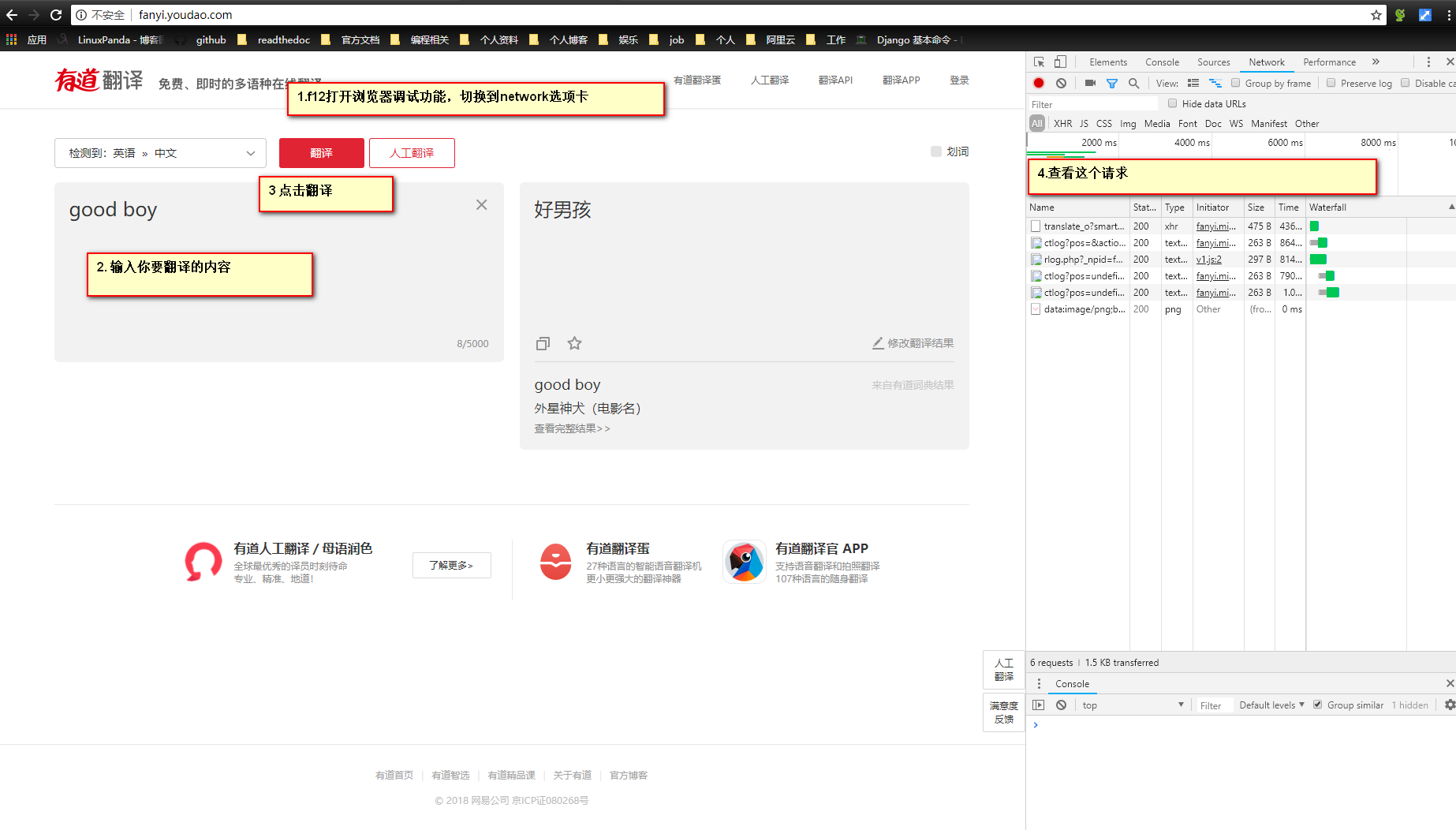Open the Performance tab
This screenshot has height=830, width=1456.
coord(1329,62)
